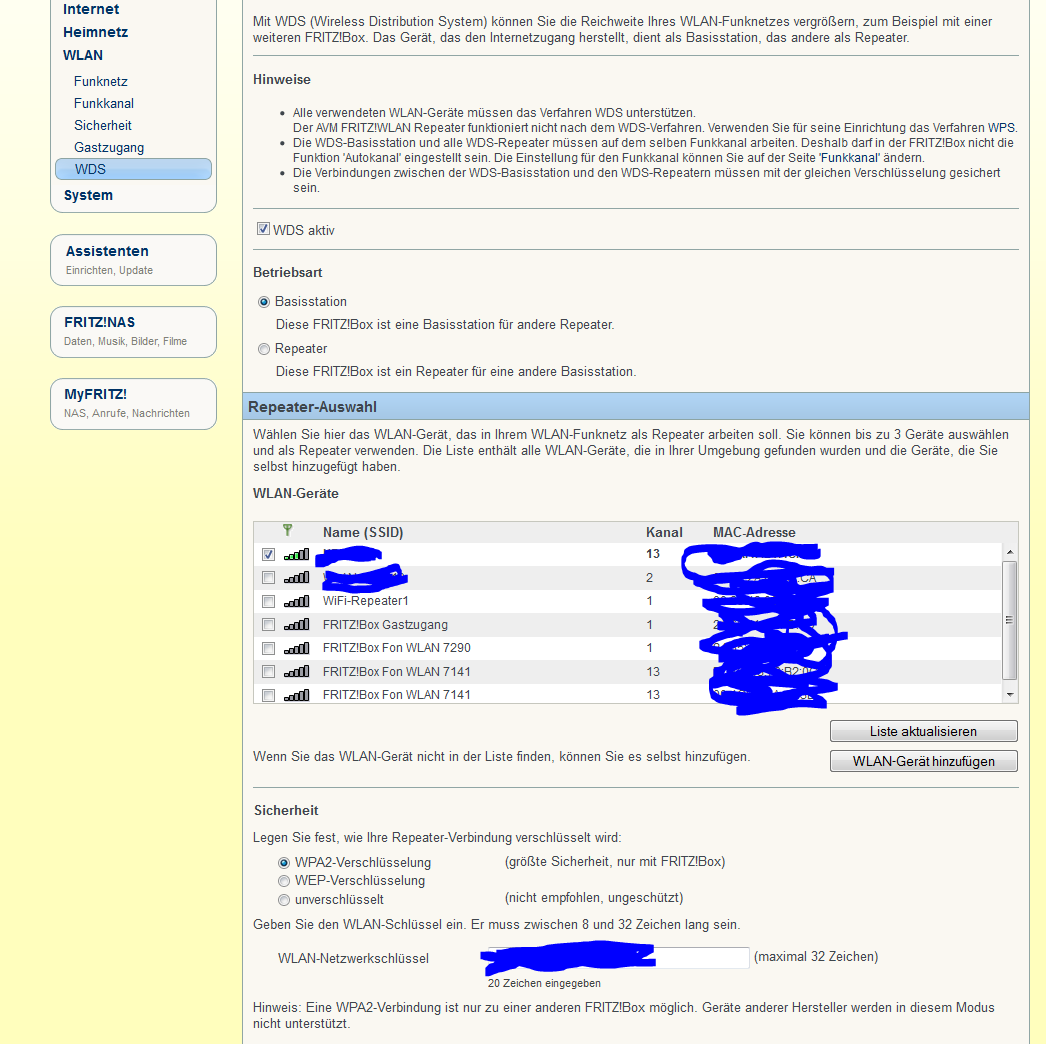The height and width of the screenshot is (1044, 1046).
Task: Go to the Funknetz page
Action: tap(101, 81)
